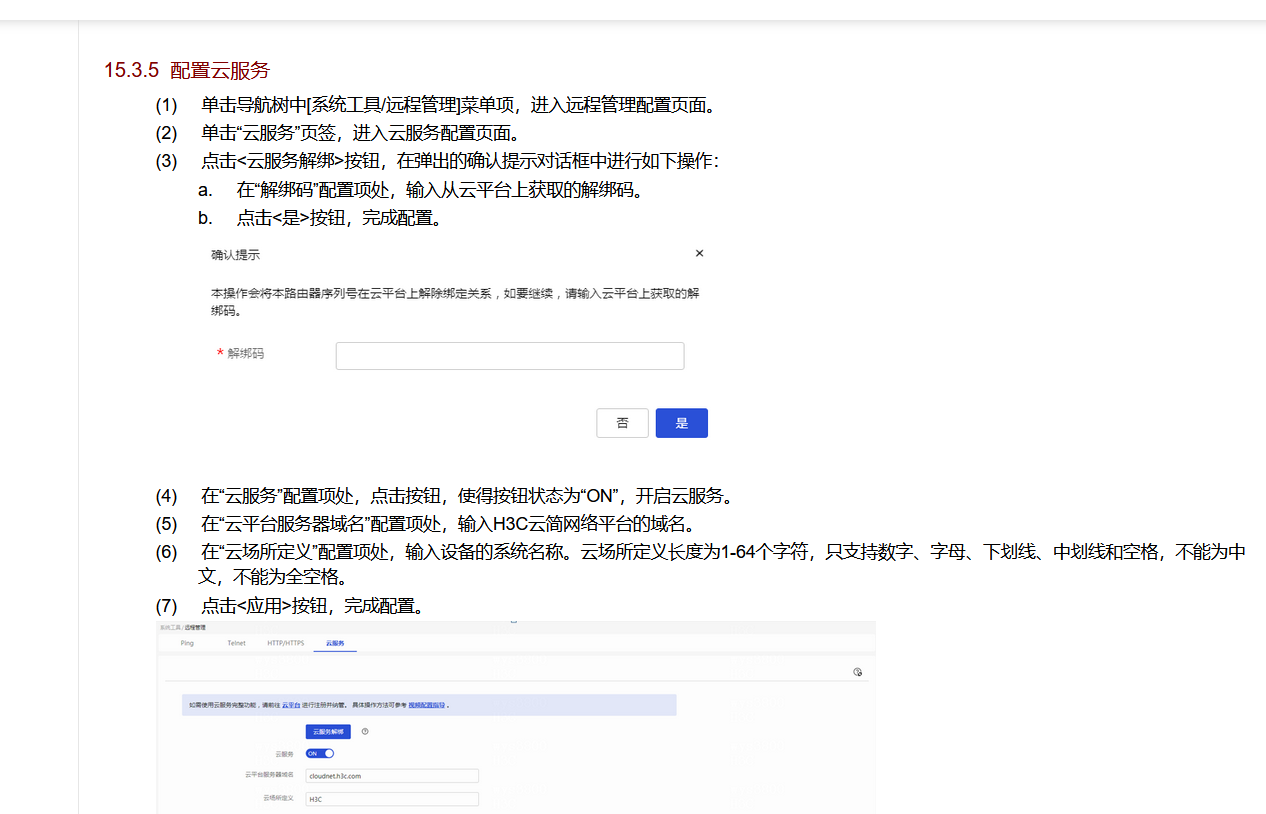Screen dimensions: 1266x814
Task: Click the 系统工具 / 远程管理 breadcrumb
Action: point(182,627)
